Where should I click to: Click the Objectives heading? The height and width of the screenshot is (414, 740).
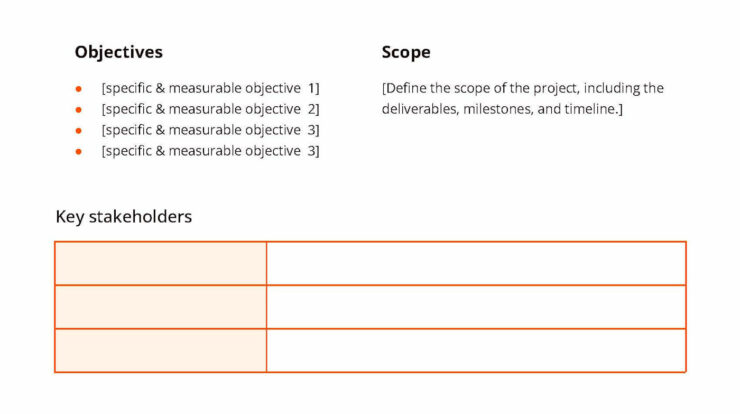[x=118, y=52]
